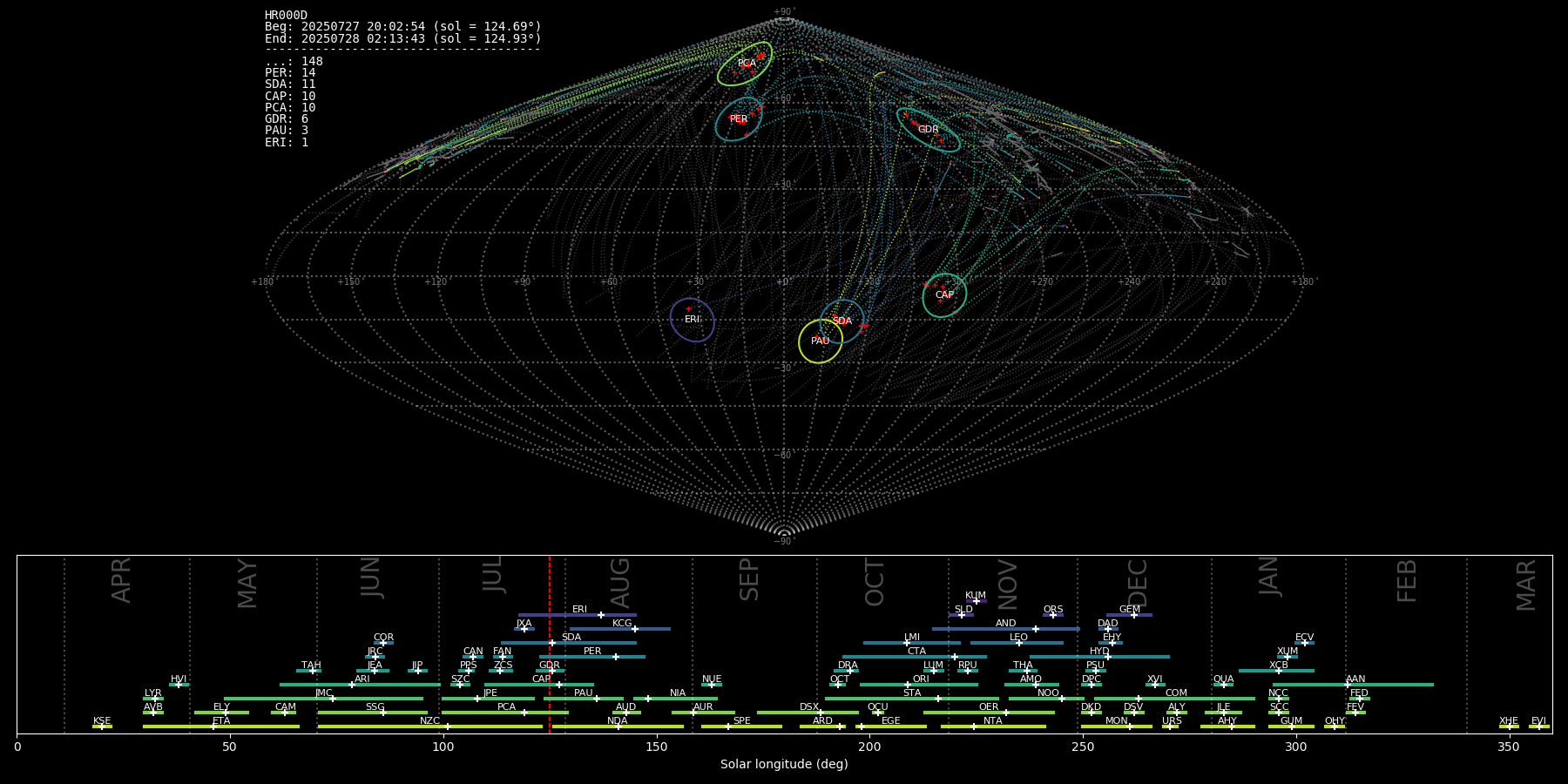Select the ERI radiant label on sky map

(x=693, y=320)
